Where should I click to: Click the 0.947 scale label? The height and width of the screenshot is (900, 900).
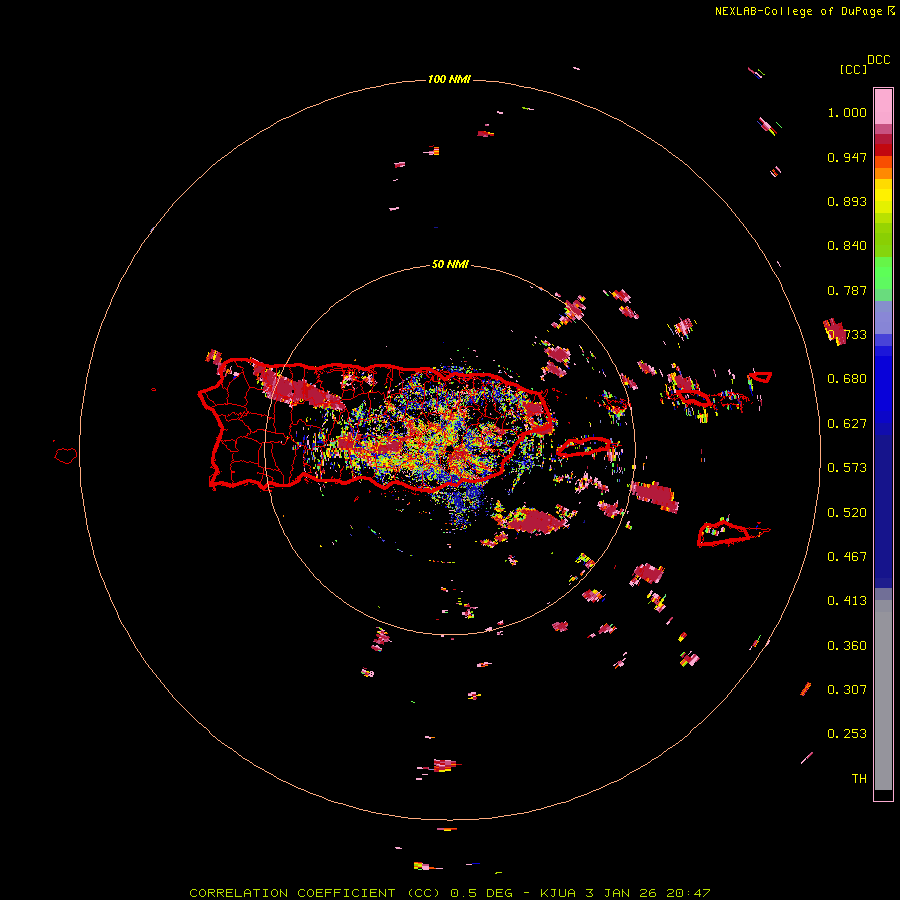[847, 157]
